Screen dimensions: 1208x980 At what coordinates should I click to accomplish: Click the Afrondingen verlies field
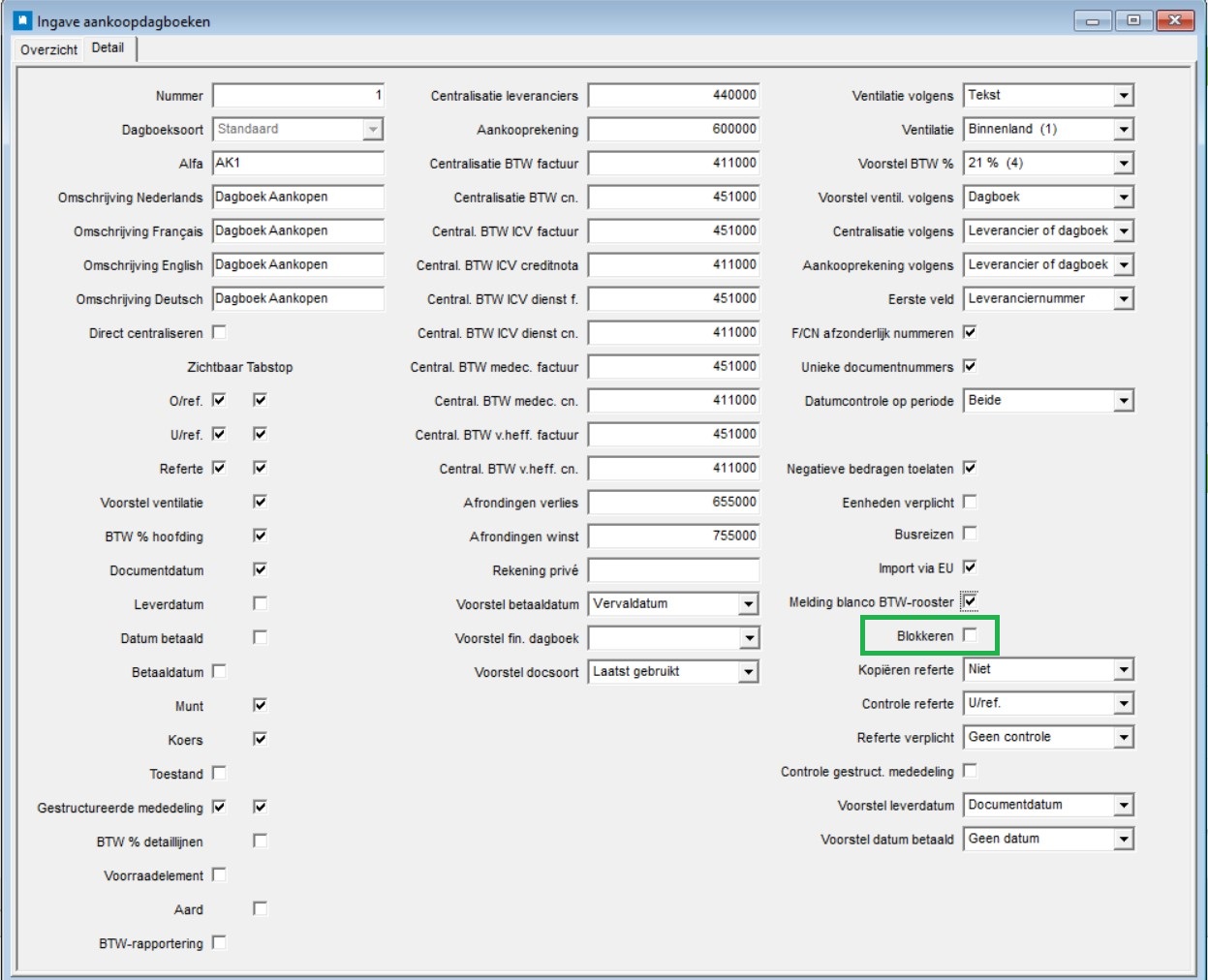(673, 502)
